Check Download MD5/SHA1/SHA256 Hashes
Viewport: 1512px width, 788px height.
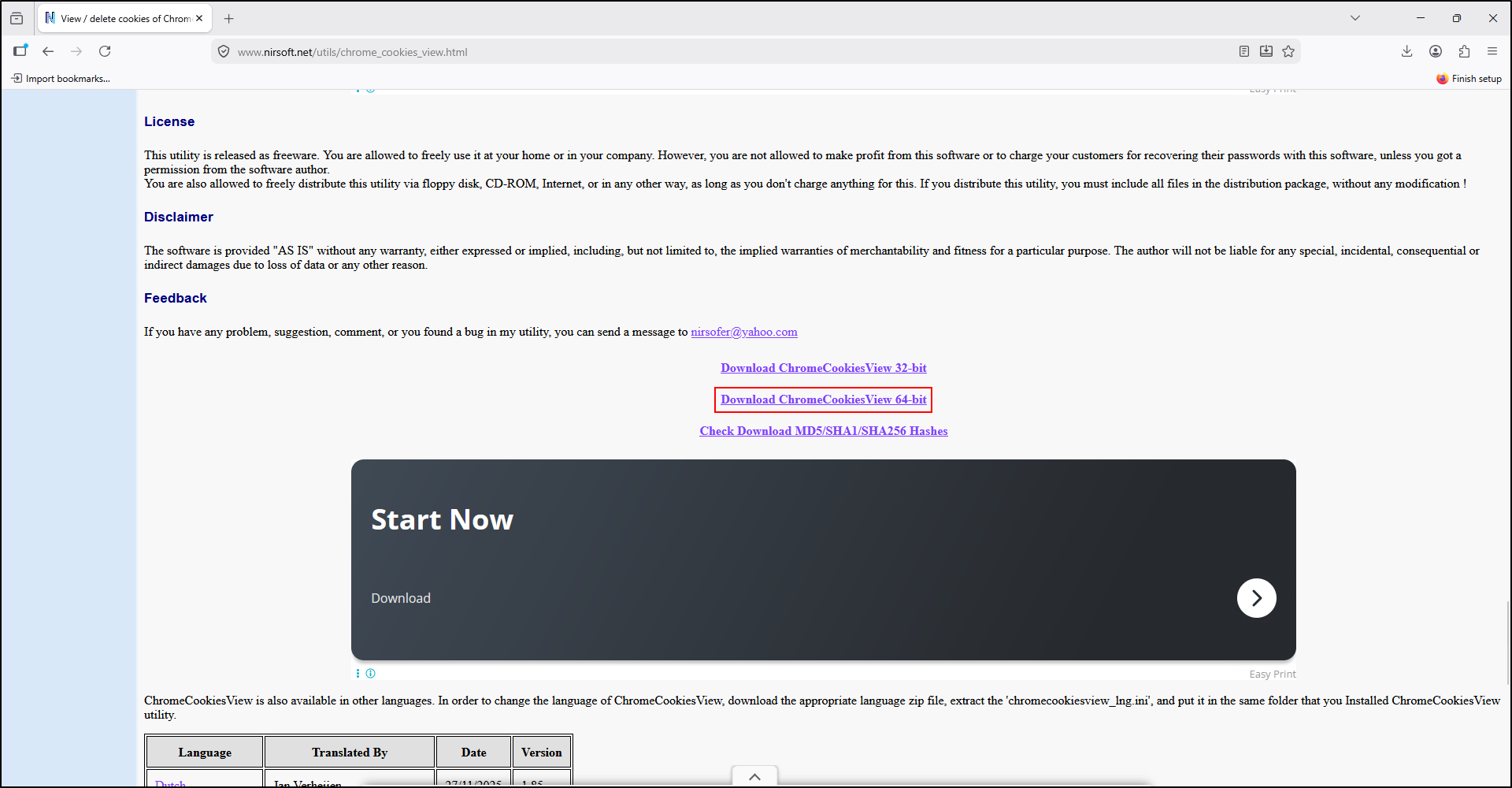(x=824, y=431)
